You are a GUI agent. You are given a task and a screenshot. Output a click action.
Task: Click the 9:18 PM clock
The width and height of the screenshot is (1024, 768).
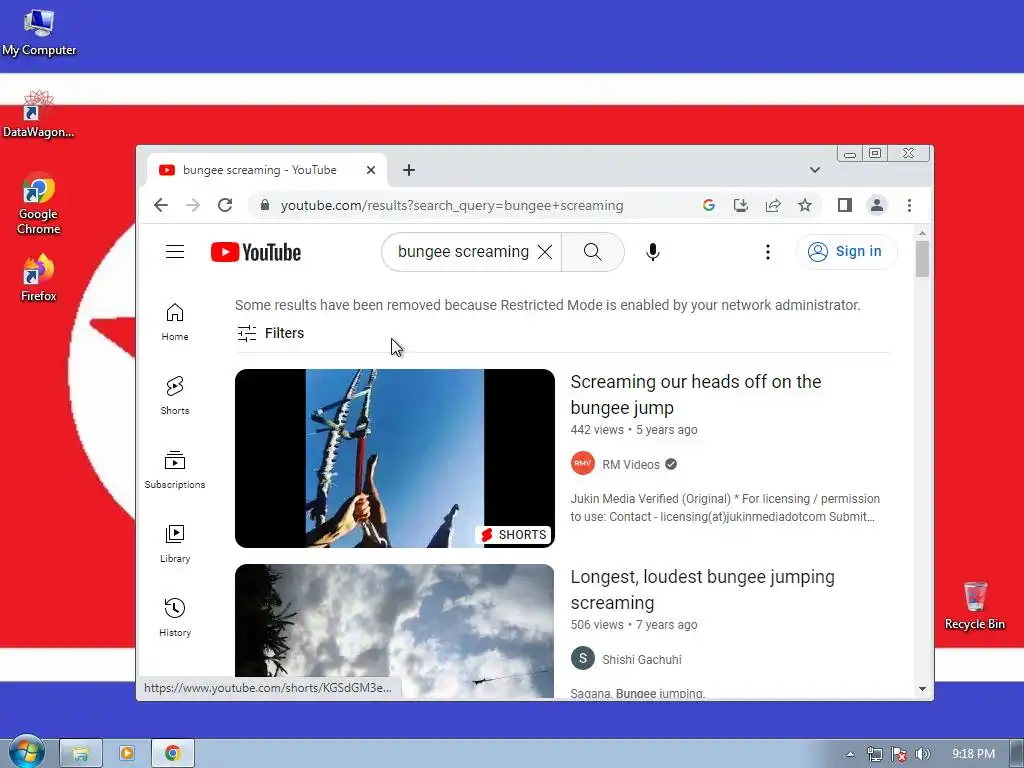click(x=973, y=754)
